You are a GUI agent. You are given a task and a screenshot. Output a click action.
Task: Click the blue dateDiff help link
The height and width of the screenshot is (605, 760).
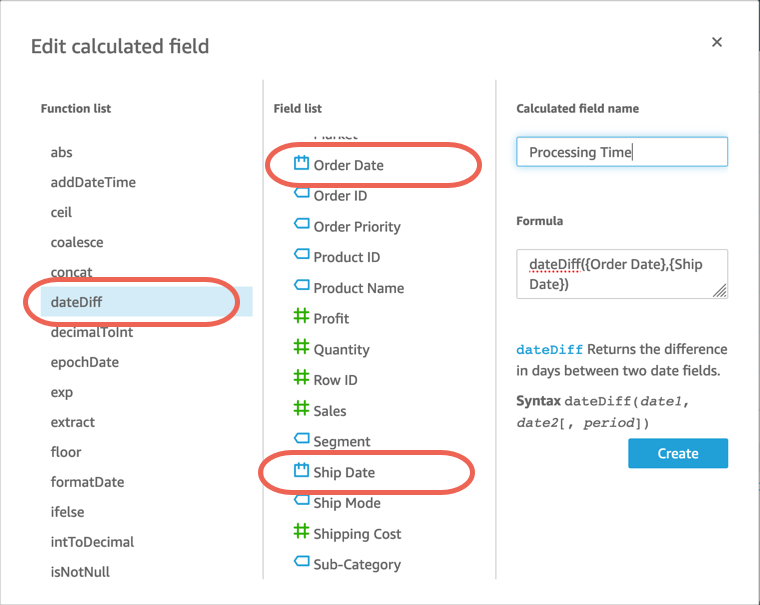click(x=549, y=350)
